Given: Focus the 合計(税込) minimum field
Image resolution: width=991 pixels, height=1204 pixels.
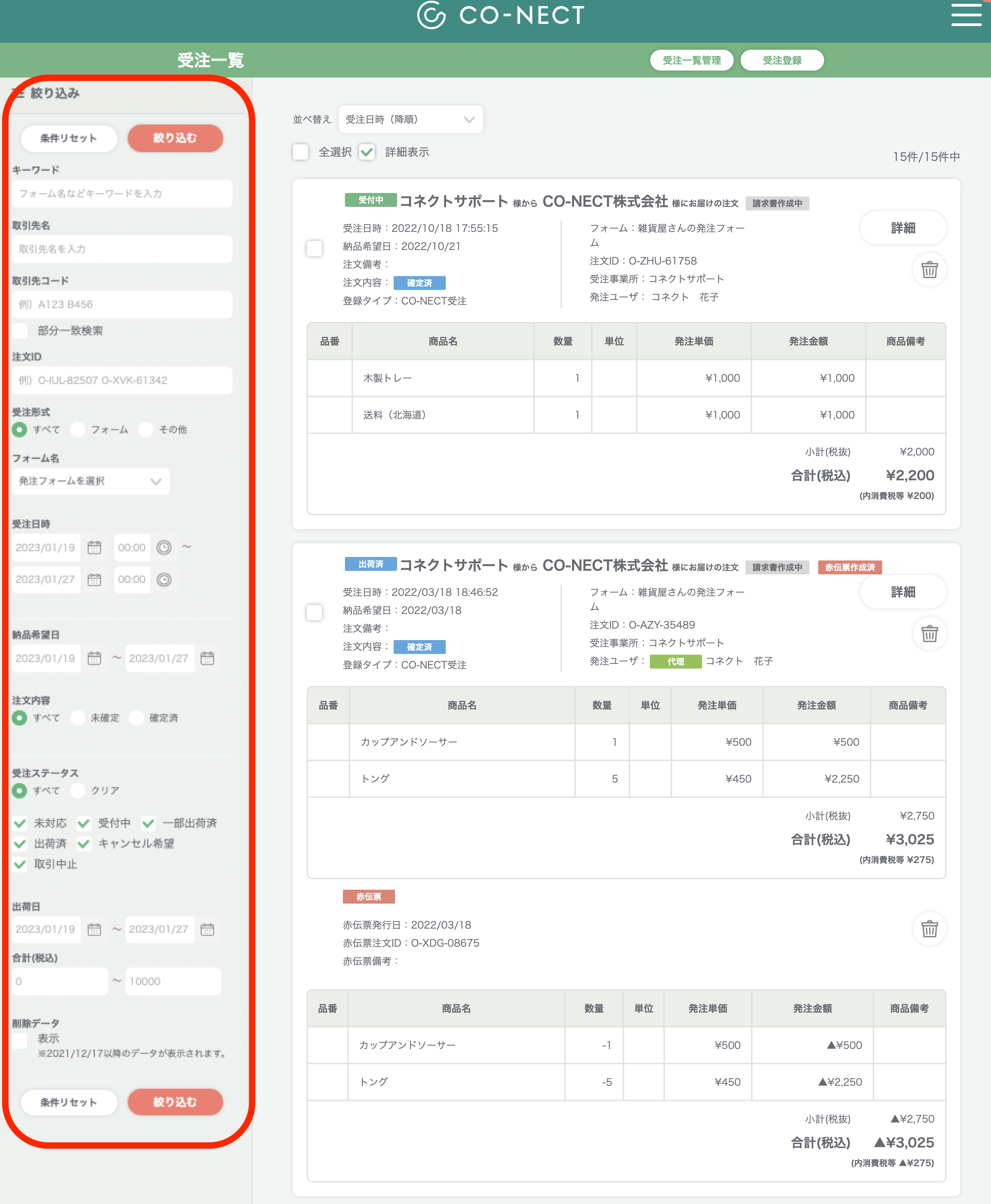Looking at the screenshot, I should (x=60, y=981).
